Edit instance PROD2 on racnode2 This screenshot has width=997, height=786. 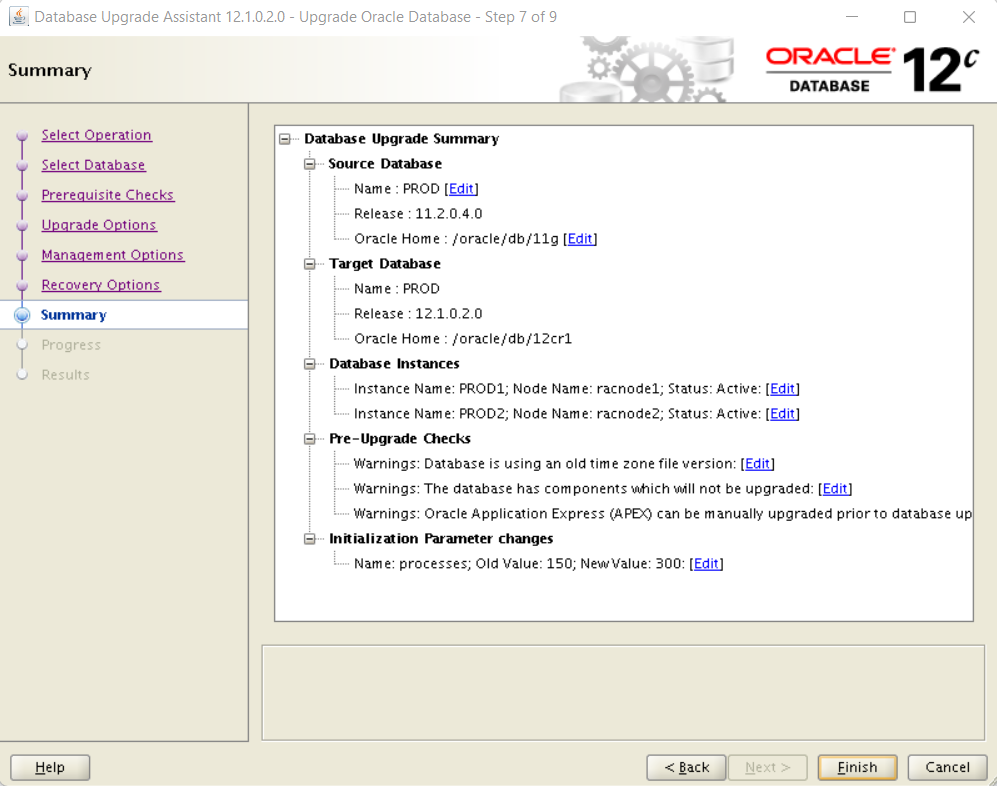tap(782, 413)
